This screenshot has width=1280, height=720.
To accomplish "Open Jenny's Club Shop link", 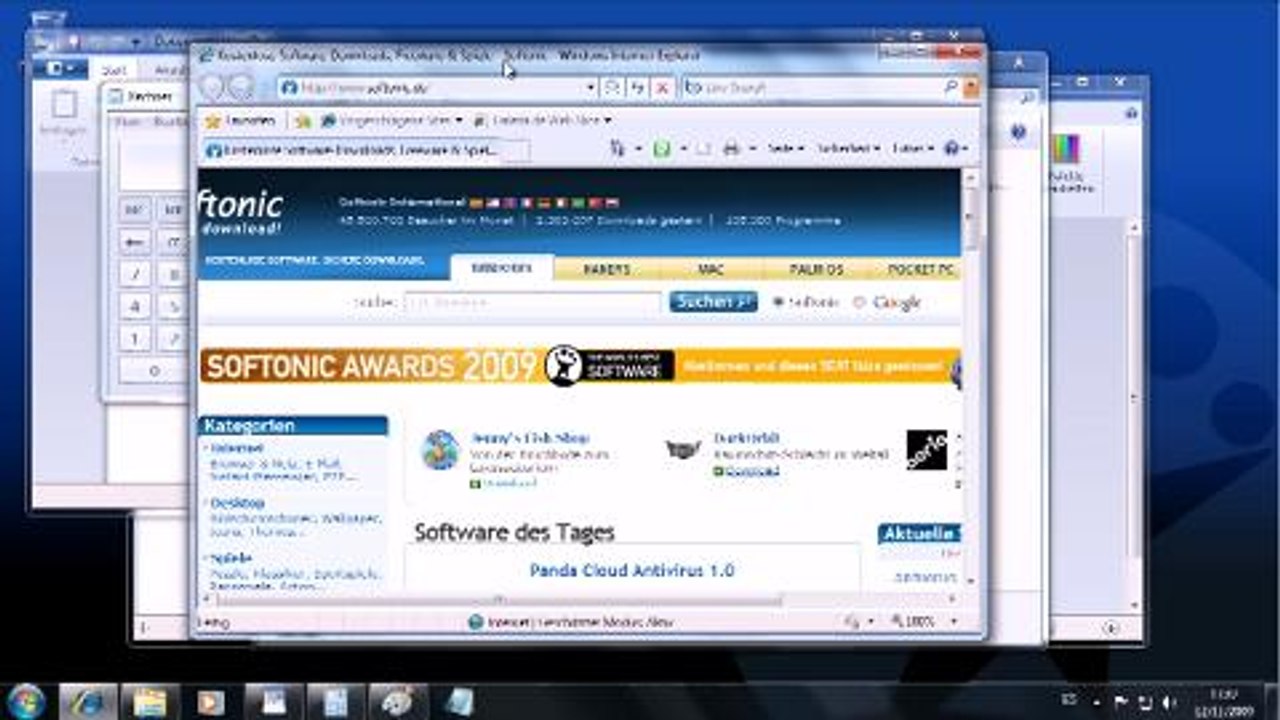I will (x=529, y=438).
